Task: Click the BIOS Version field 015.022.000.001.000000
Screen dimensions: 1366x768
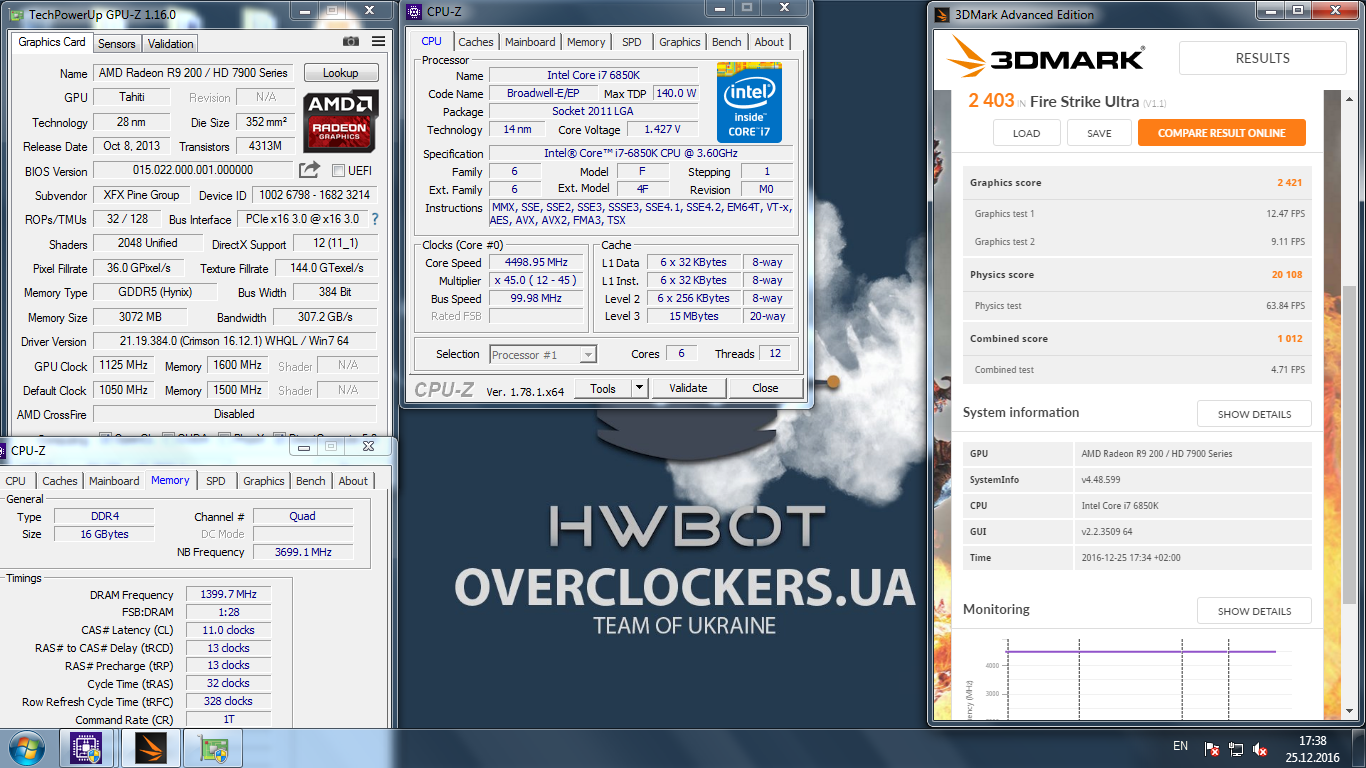Action: (194, 171)
